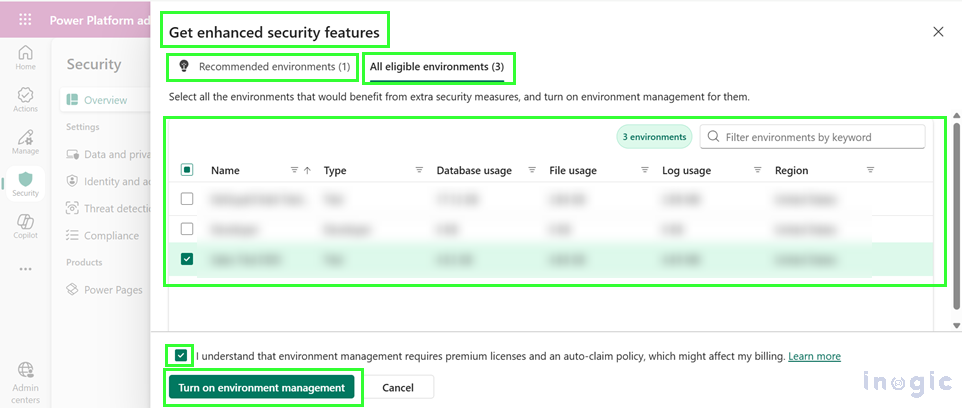Viewport: 962px width, 408px height.
Task: Click the Filter environments by keyword field
Action: pos(812,137)
